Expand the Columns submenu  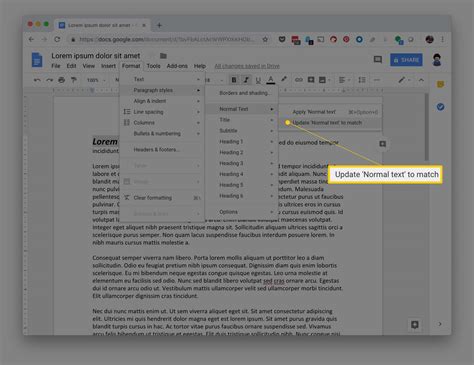point(162,123)
